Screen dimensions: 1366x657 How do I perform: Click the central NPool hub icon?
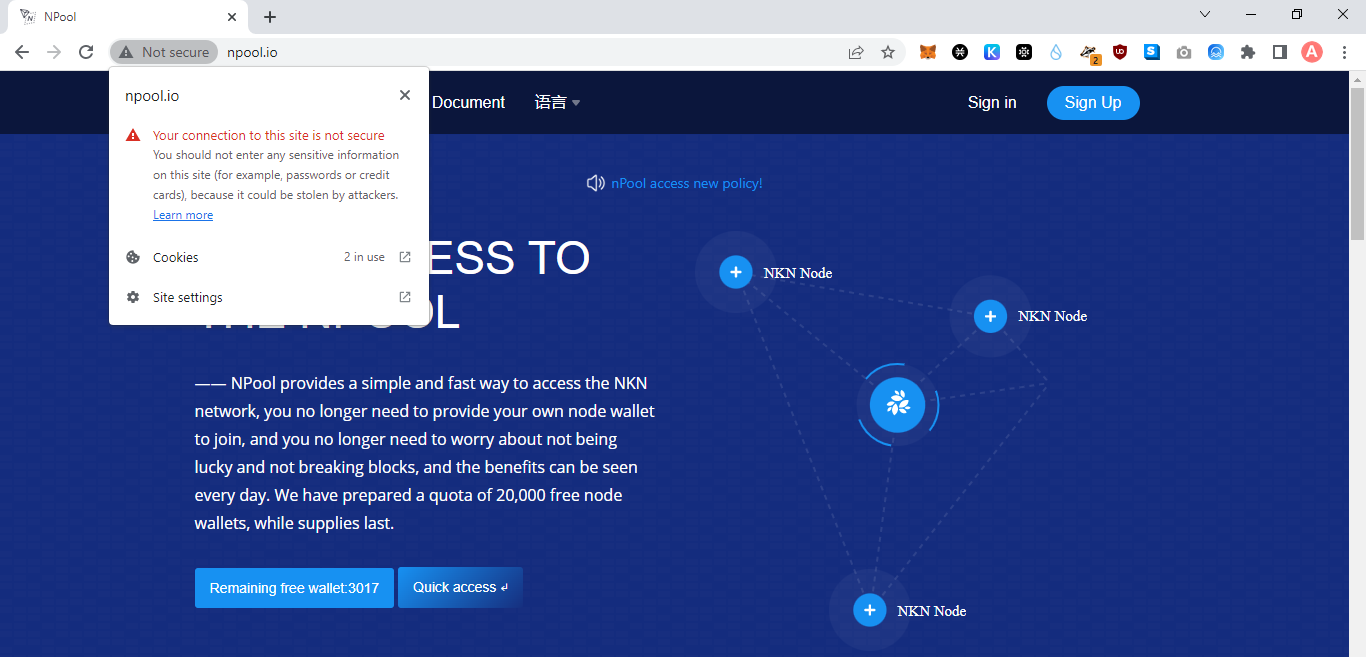(x=897, y=404)
